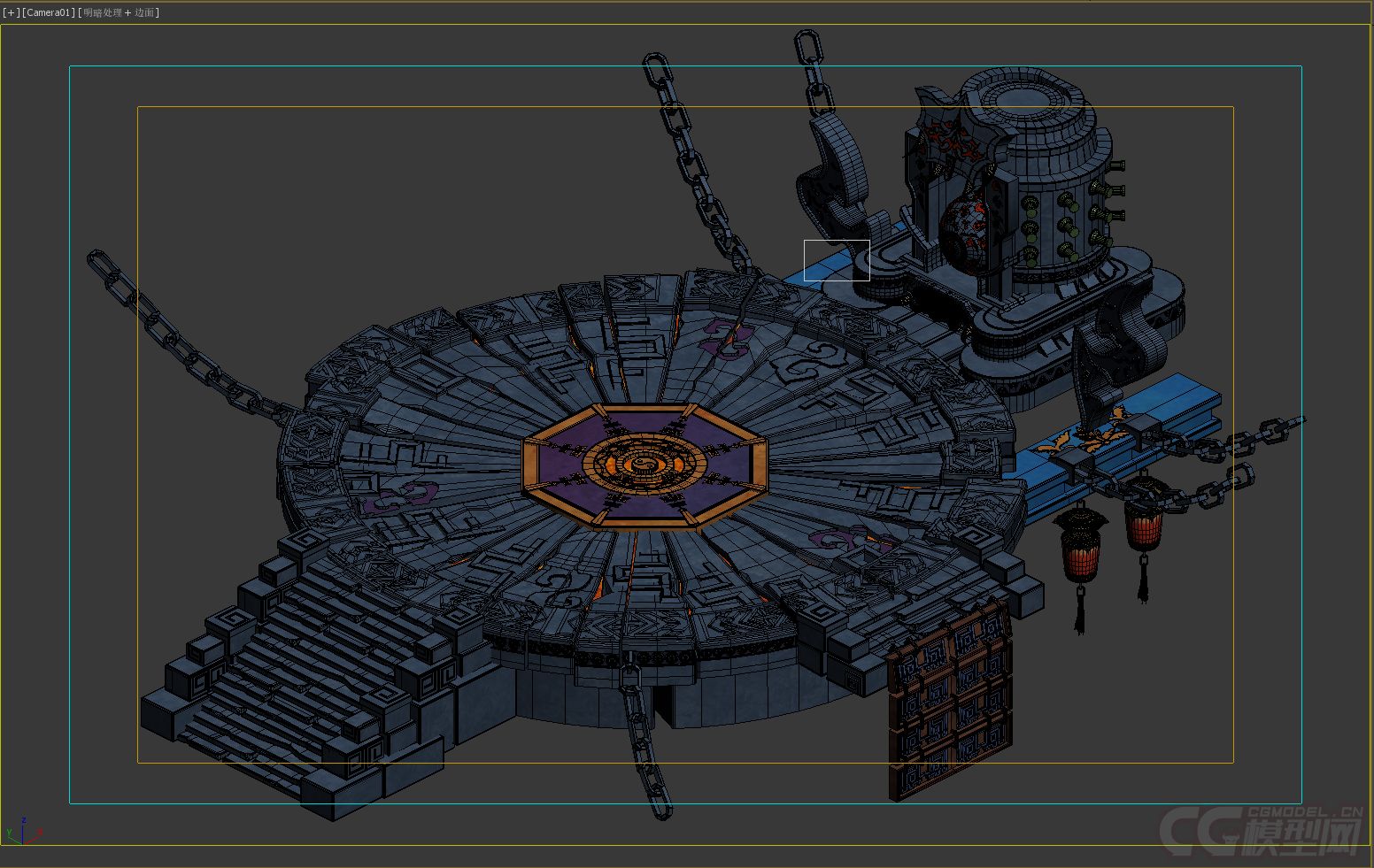Image resolution: width=1374 pixels, height=868 pixels.
Task: Click the CG模型网 watermark logo
Action: point(1262,830)
